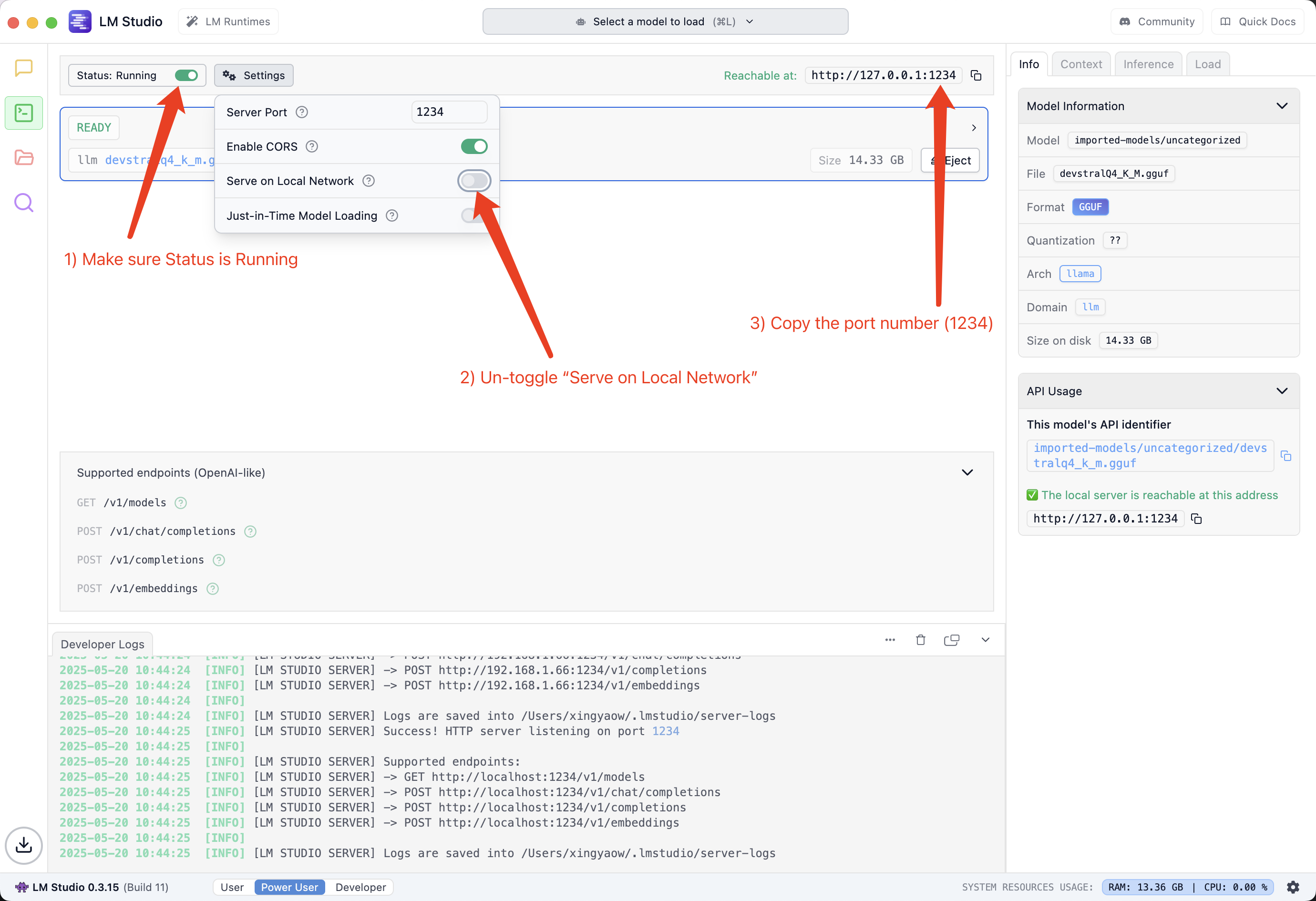The image size is (1316, 901).
Task: Open the Developer server sidebar icon
Action: pos(24,113)
